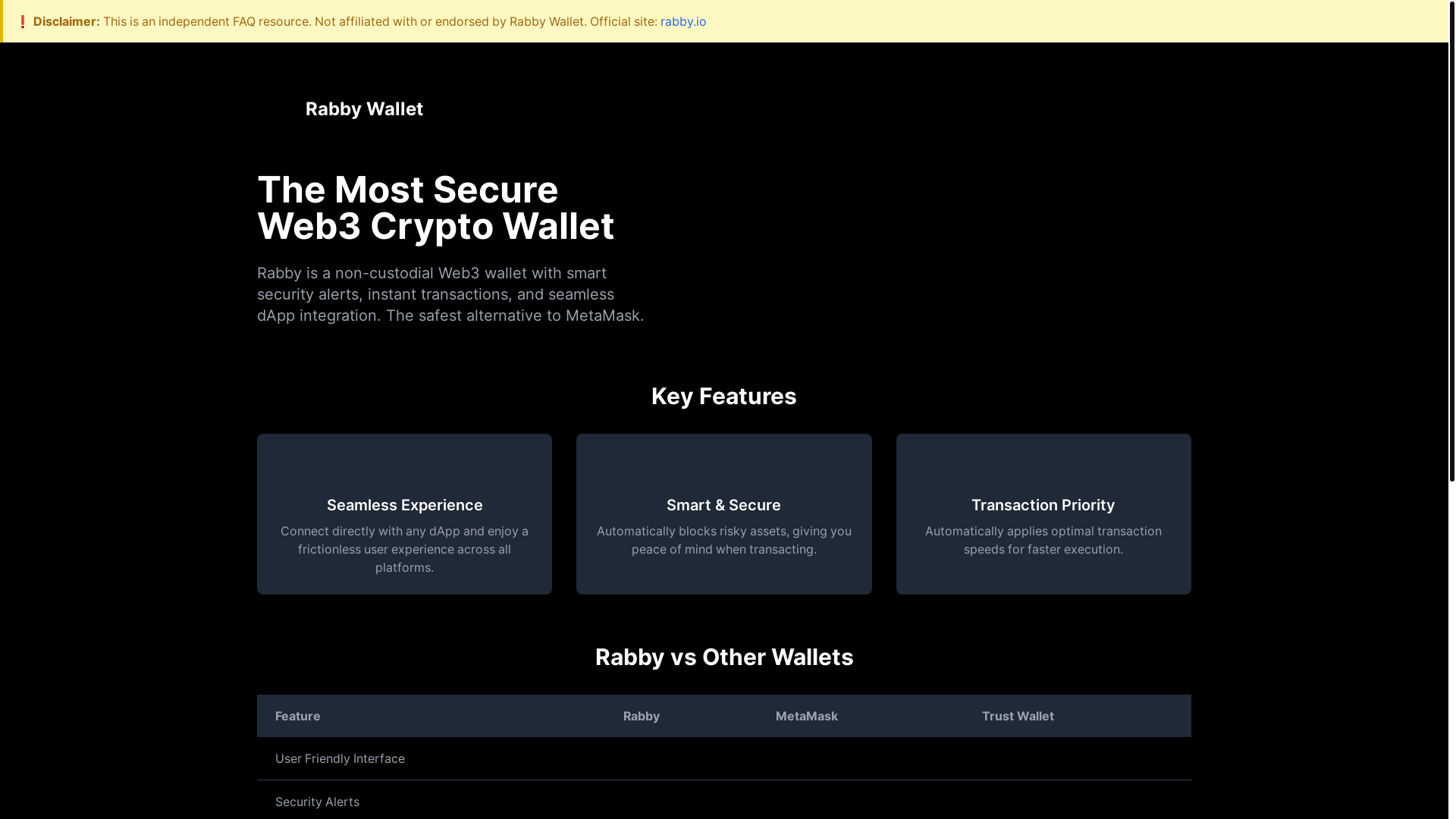
Task: Click the Automatically blocks risky assets description
Action: pos(723,540)
